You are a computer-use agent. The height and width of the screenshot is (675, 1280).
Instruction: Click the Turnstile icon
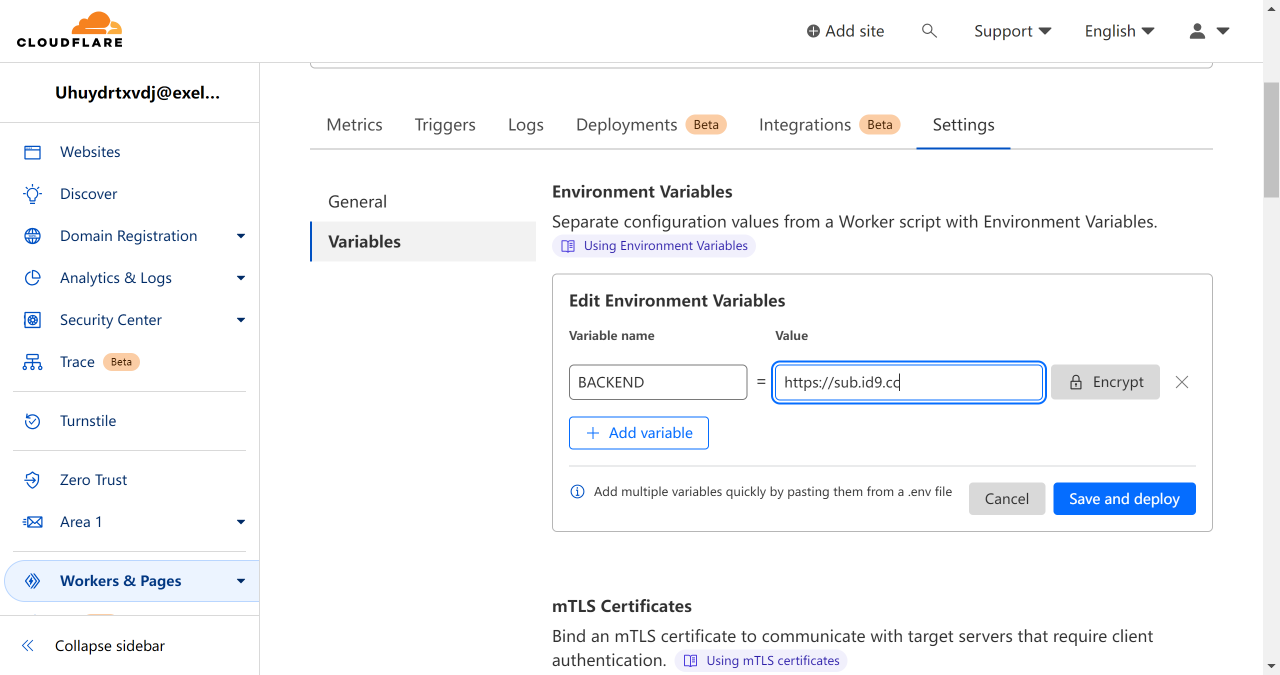pos(33,421)
